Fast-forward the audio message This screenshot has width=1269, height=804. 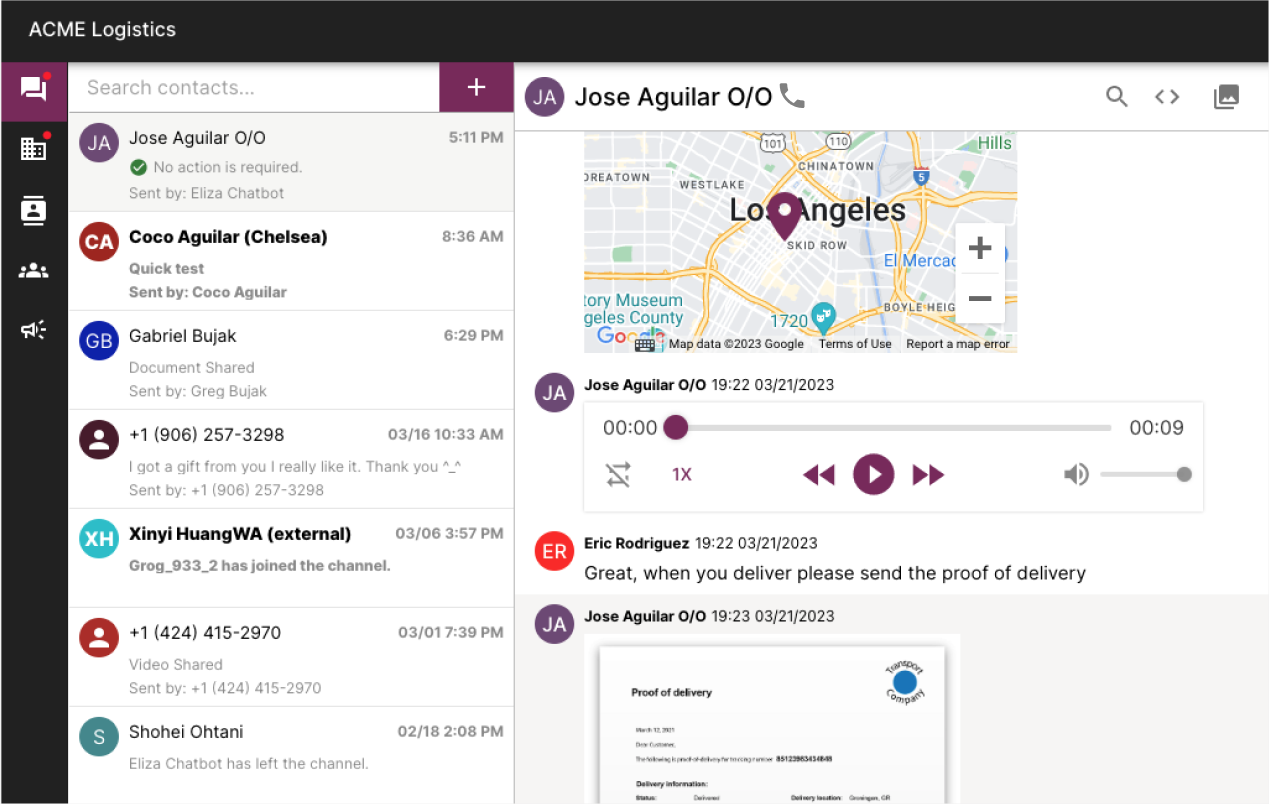click(x=928, y=475)
